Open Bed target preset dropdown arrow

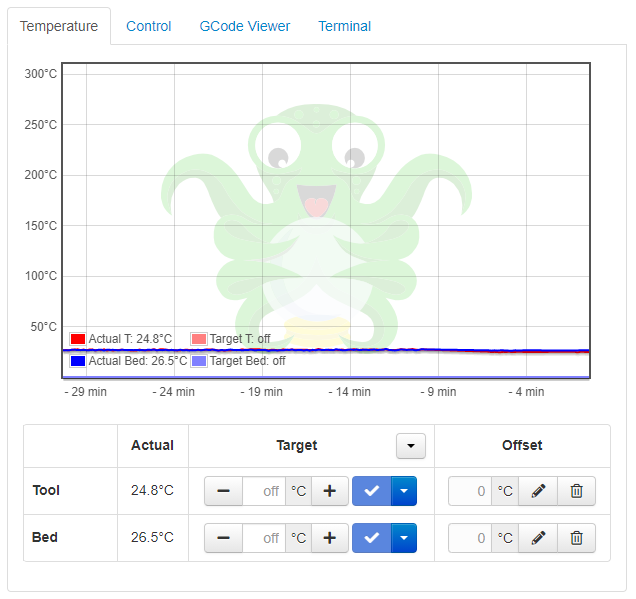click(404, 538)
